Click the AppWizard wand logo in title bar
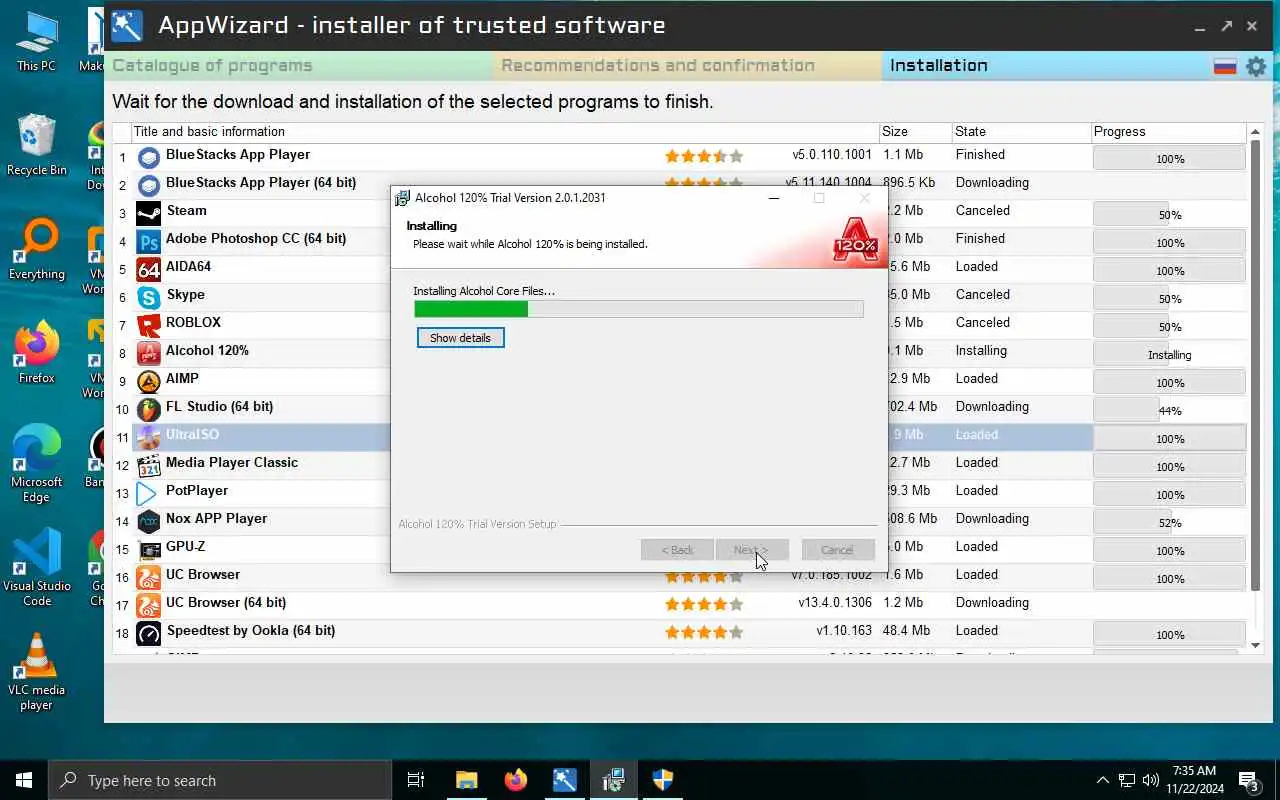This screenshot has width=1280, height=800. [x=127, y=25]
